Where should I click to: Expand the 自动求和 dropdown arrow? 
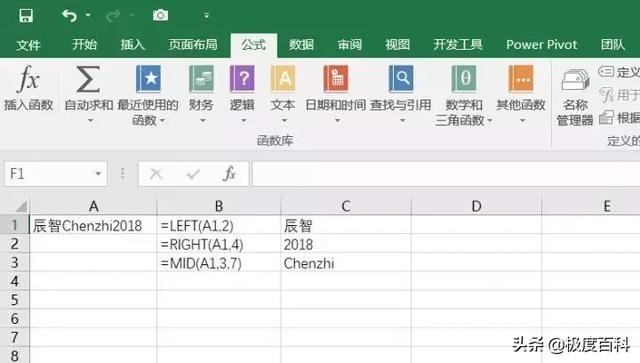(x=91, y=120)
